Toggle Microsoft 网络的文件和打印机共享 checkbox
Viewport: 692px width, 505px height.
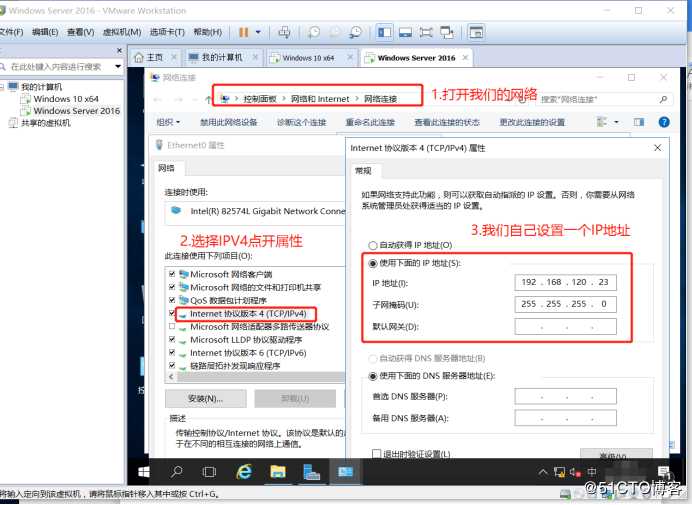tap(172, 287)
